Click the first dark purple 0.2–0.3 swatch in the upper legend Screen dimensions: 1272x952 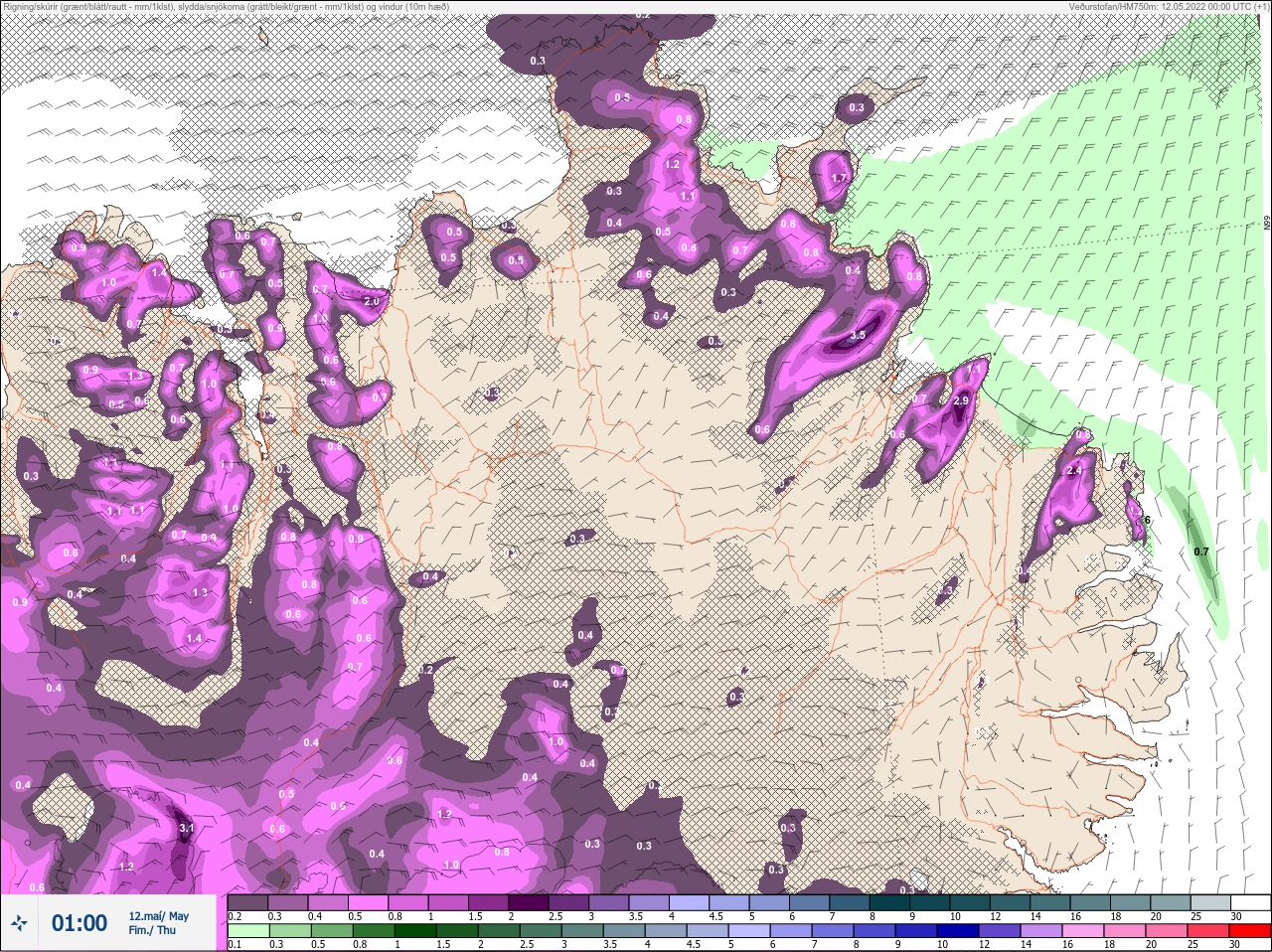(247, 902)
